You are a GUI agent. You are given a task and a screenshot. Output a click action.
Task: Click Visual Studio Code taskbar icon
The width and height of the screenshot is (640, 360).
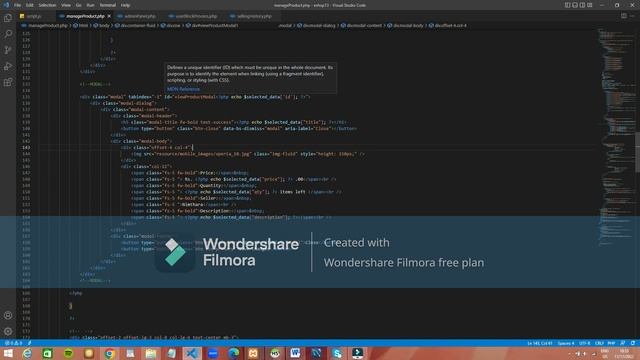point(192,353)
